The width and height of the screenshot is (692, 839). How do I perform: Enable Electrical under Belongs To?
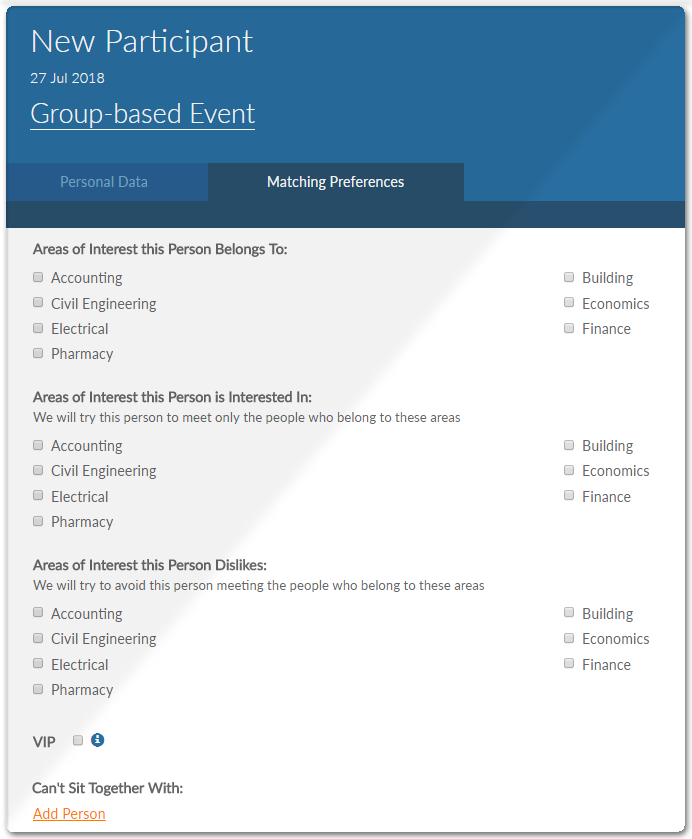(x=38, y=328)
